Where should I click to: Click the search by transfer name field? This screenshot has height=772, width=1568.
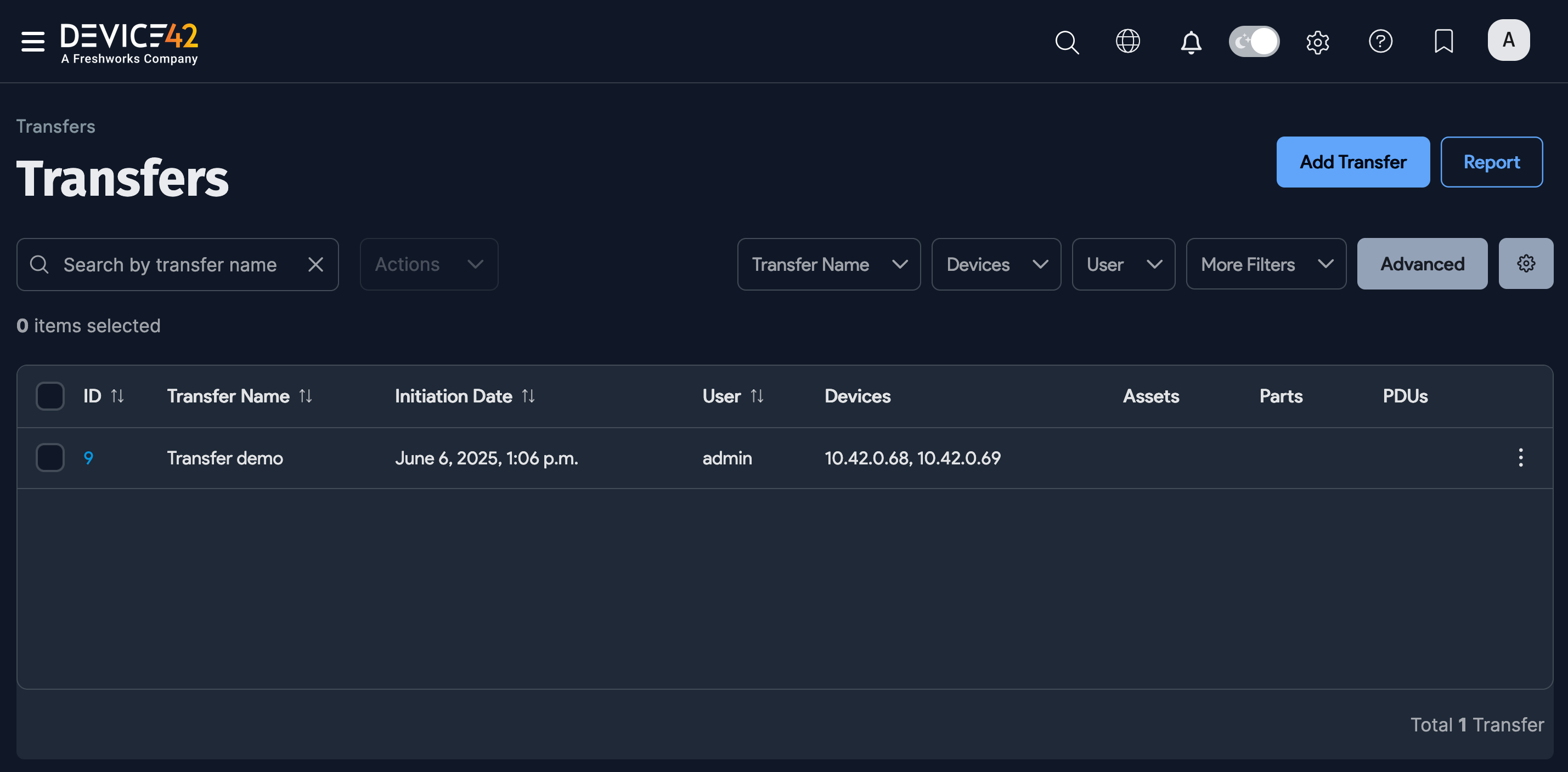pos(171,264)
